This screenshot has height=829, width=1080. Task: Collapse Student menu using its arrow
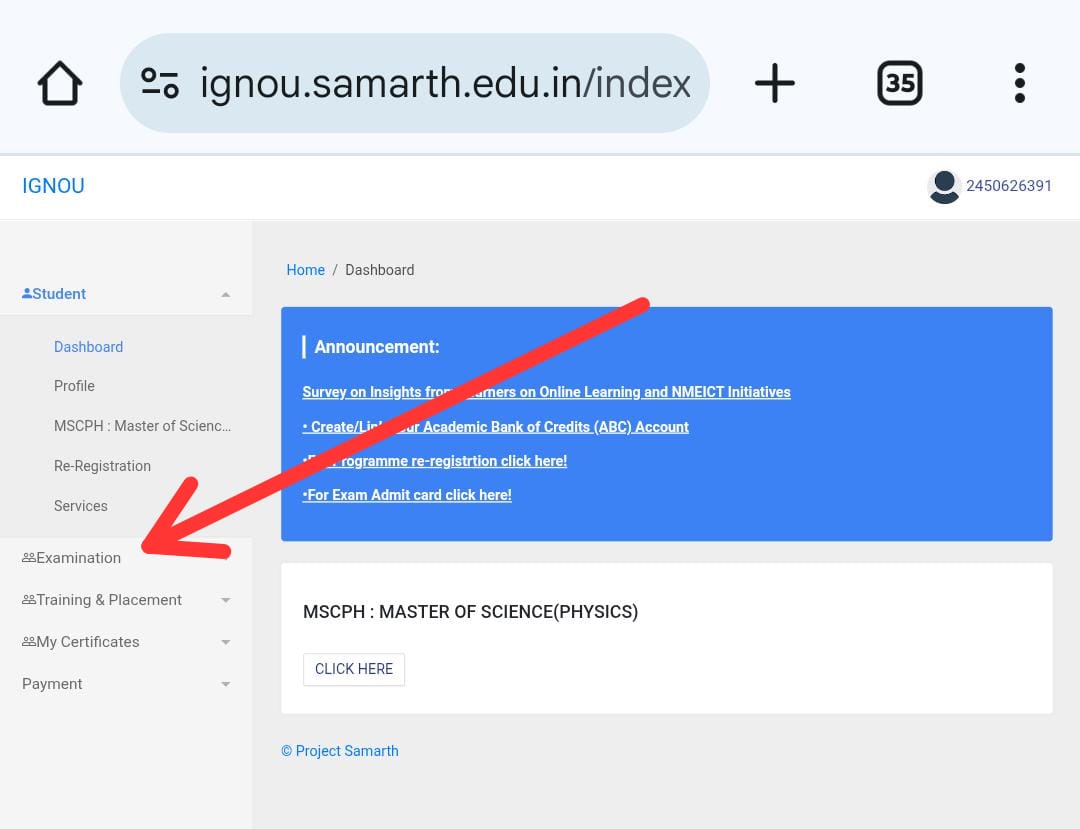pos(225,295)
